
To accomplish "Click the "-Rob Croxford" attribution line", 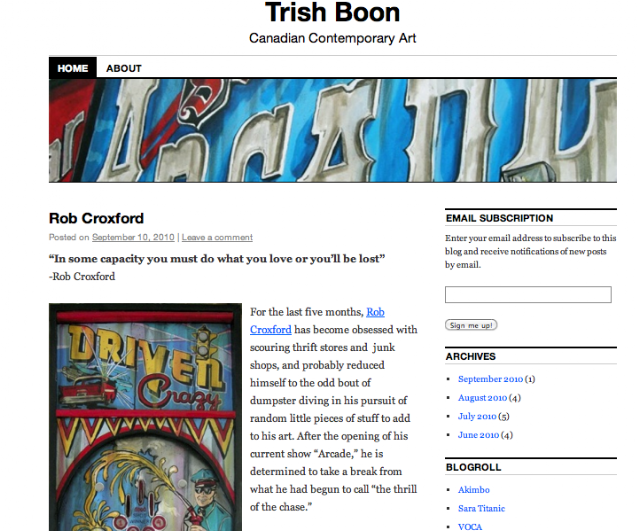I will click(82, 277).
